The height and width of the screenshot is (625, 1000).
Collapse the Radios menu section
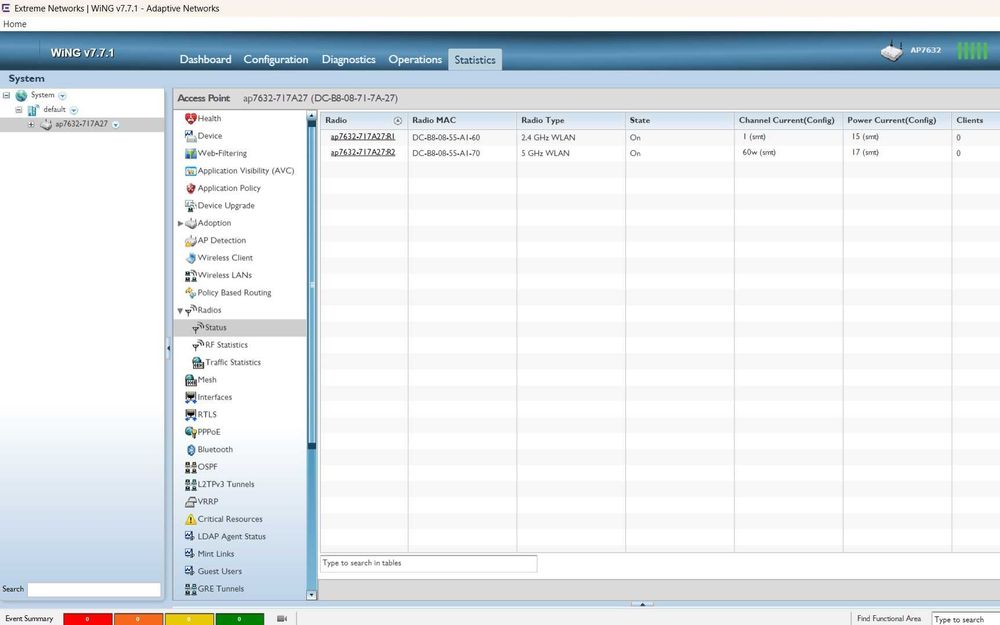pyautogui.click(x=180, y=311)
